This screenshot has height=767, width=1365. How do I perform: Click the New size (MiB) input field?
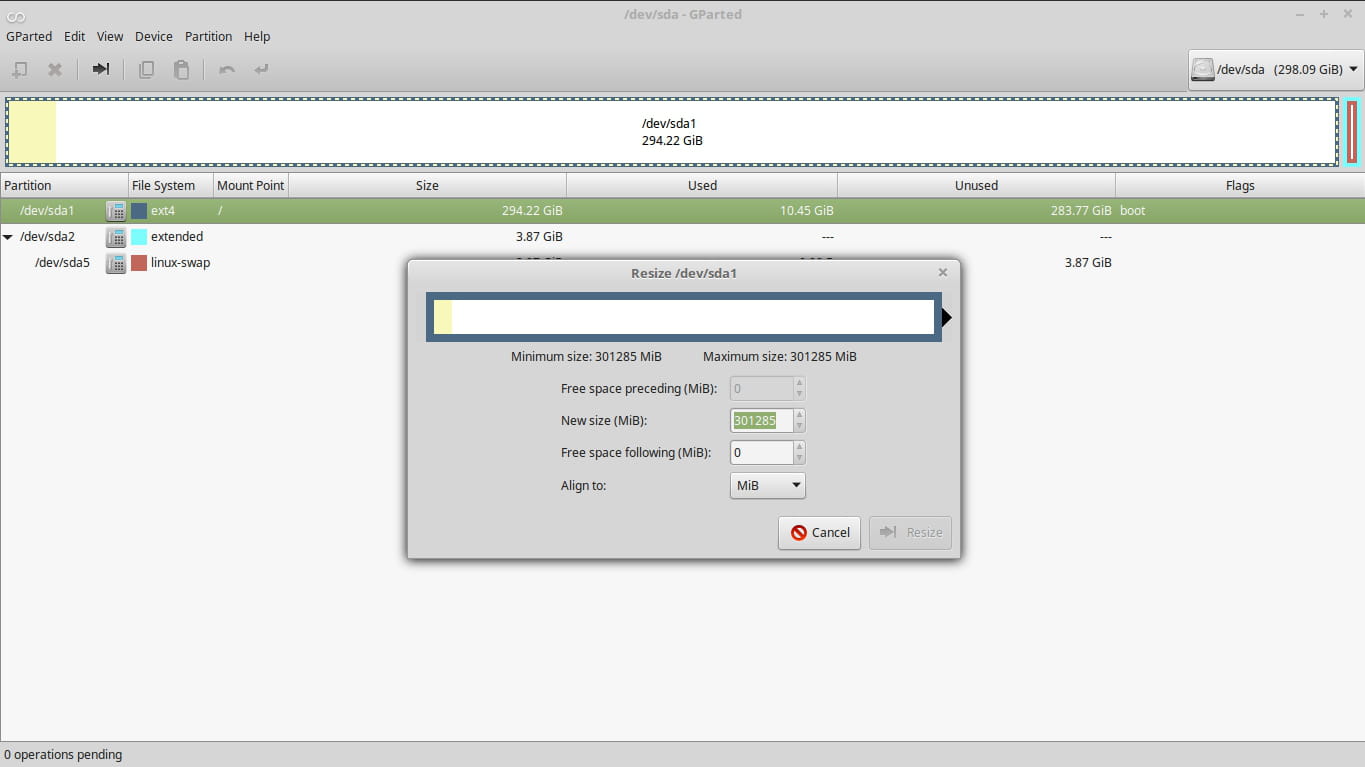pos(762,421)
